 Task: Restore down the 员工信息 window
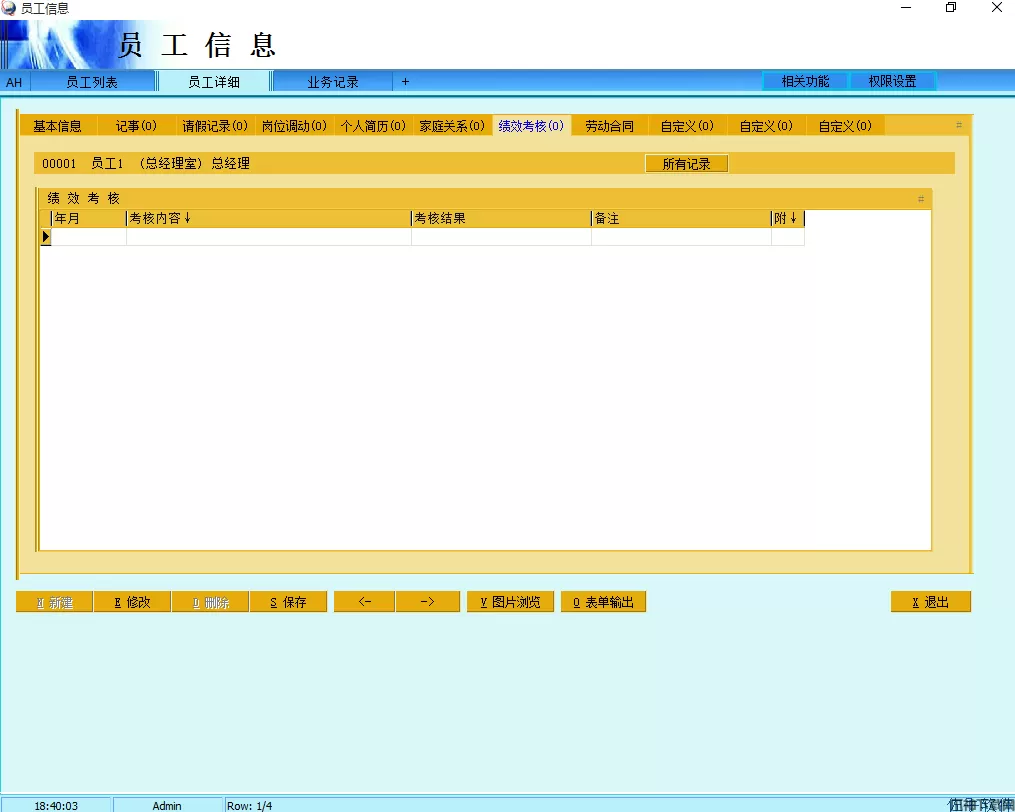click(x=951, y=8)
